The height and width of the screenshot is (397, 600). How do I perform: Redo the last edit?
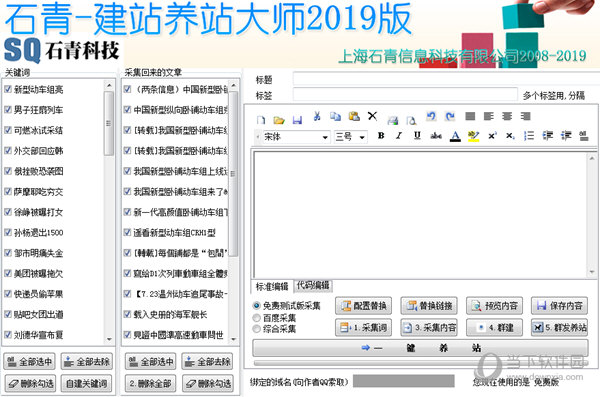tap(450, 116)
